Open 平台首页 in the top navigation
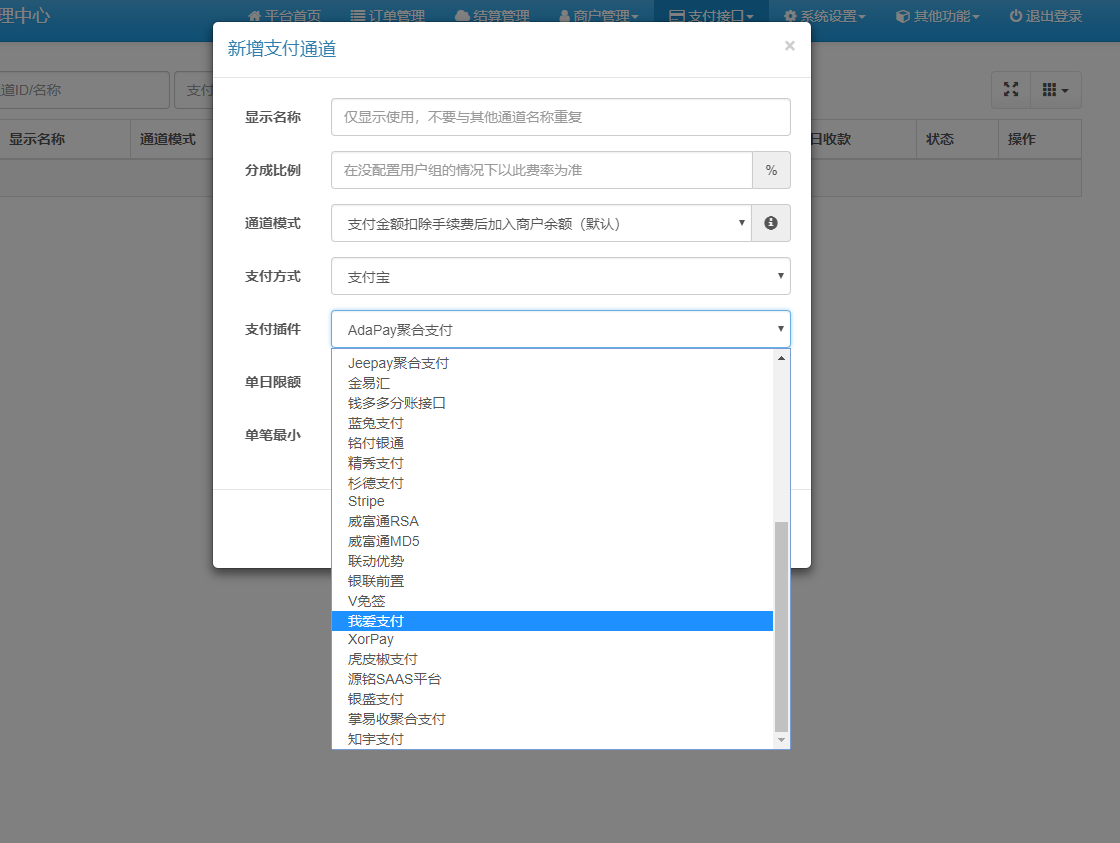The height and width of the screenshot is (843, 1120). coord(284,16)
